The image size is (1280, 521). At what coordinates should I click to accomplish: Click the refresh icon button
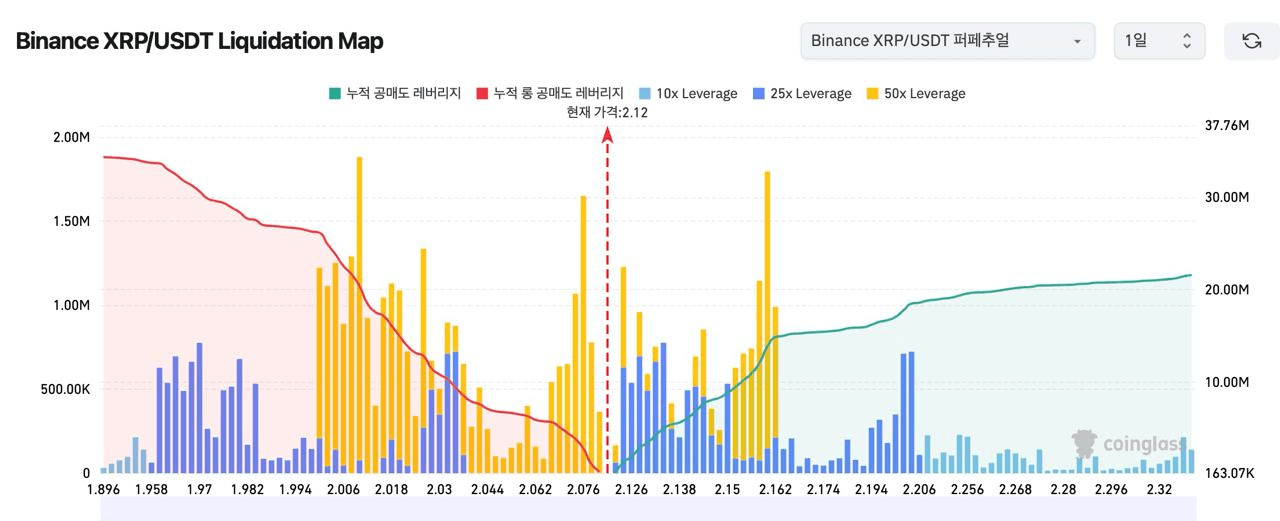[x=1251, y=41]
